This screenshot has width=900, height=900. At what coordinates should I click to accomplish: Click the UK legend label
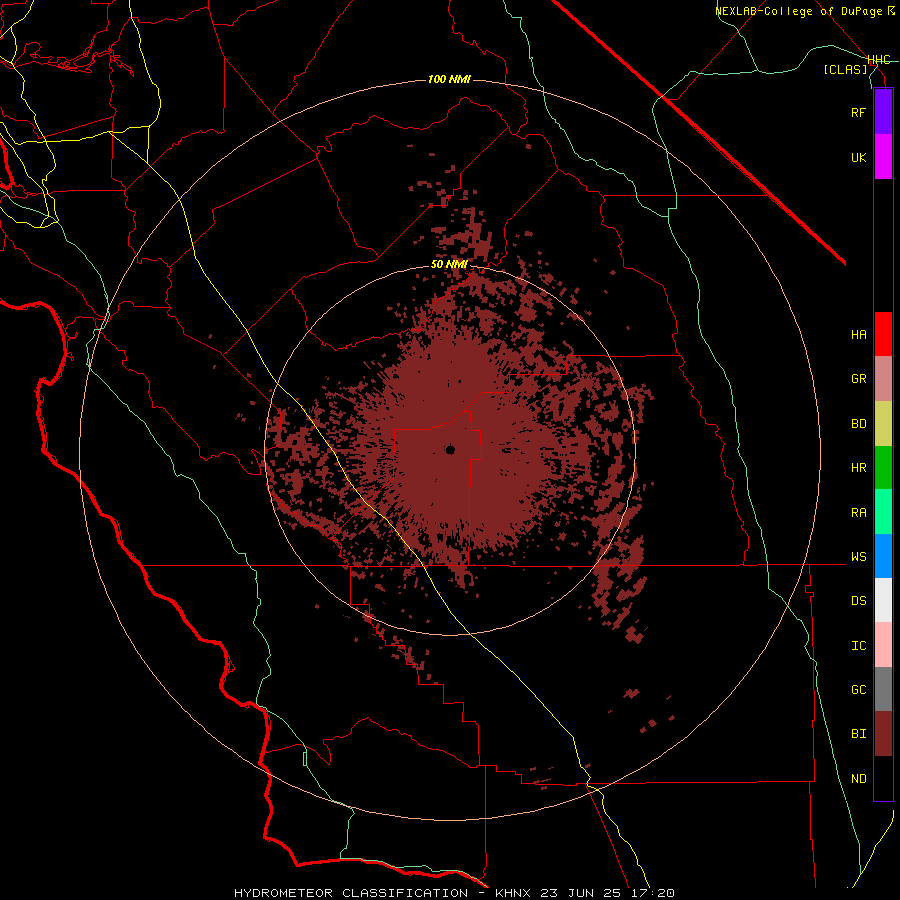(858, 157)
